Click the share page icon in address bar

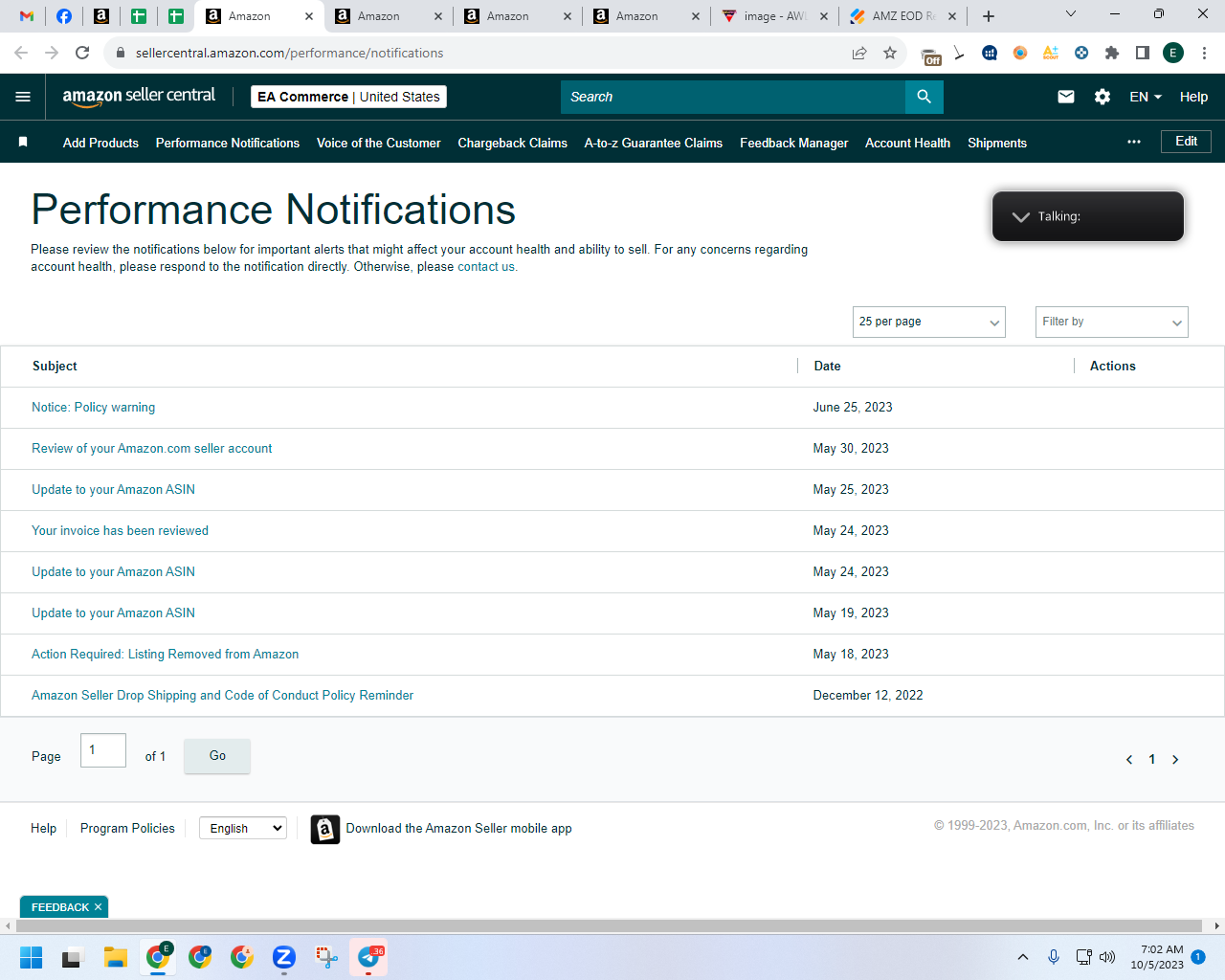pos(859,53)
